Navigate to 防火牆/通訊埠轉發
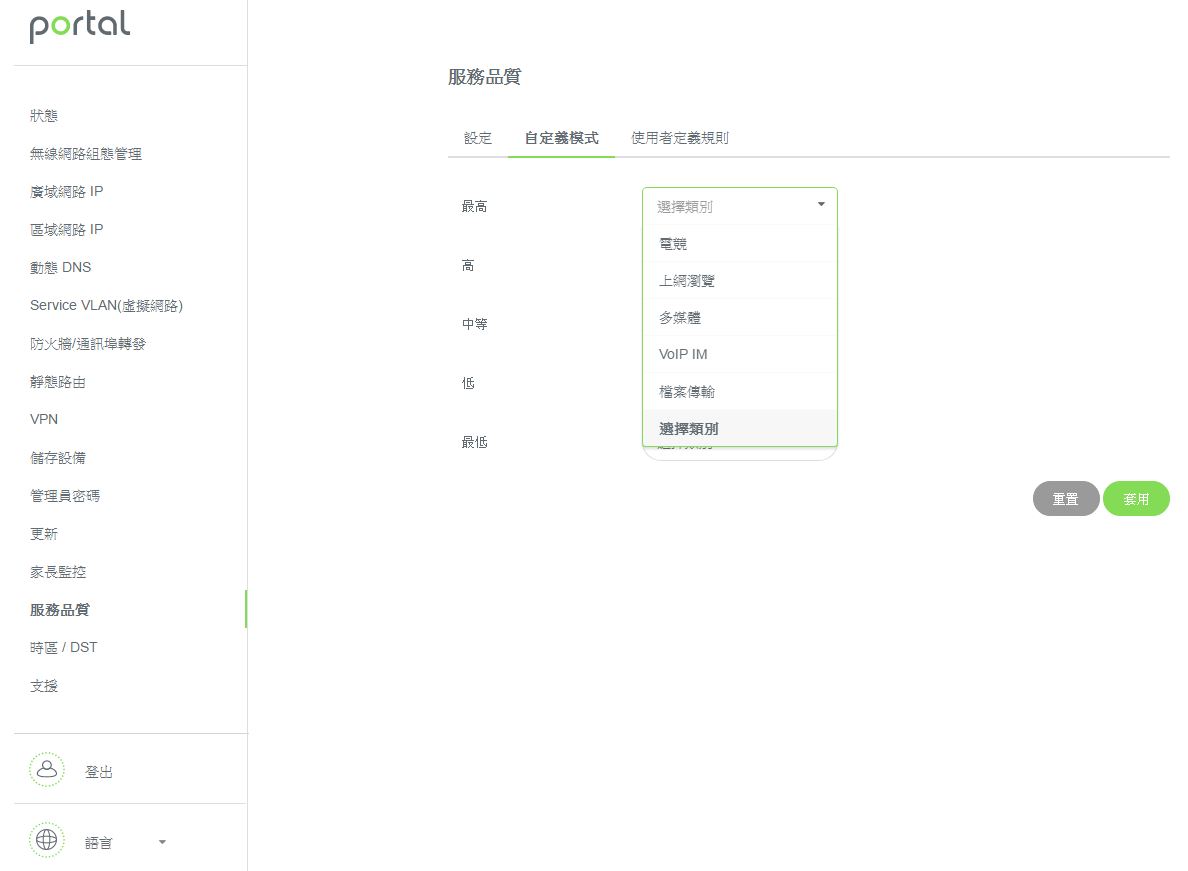Screen dimensions: 1188x871 coord(88,344)
